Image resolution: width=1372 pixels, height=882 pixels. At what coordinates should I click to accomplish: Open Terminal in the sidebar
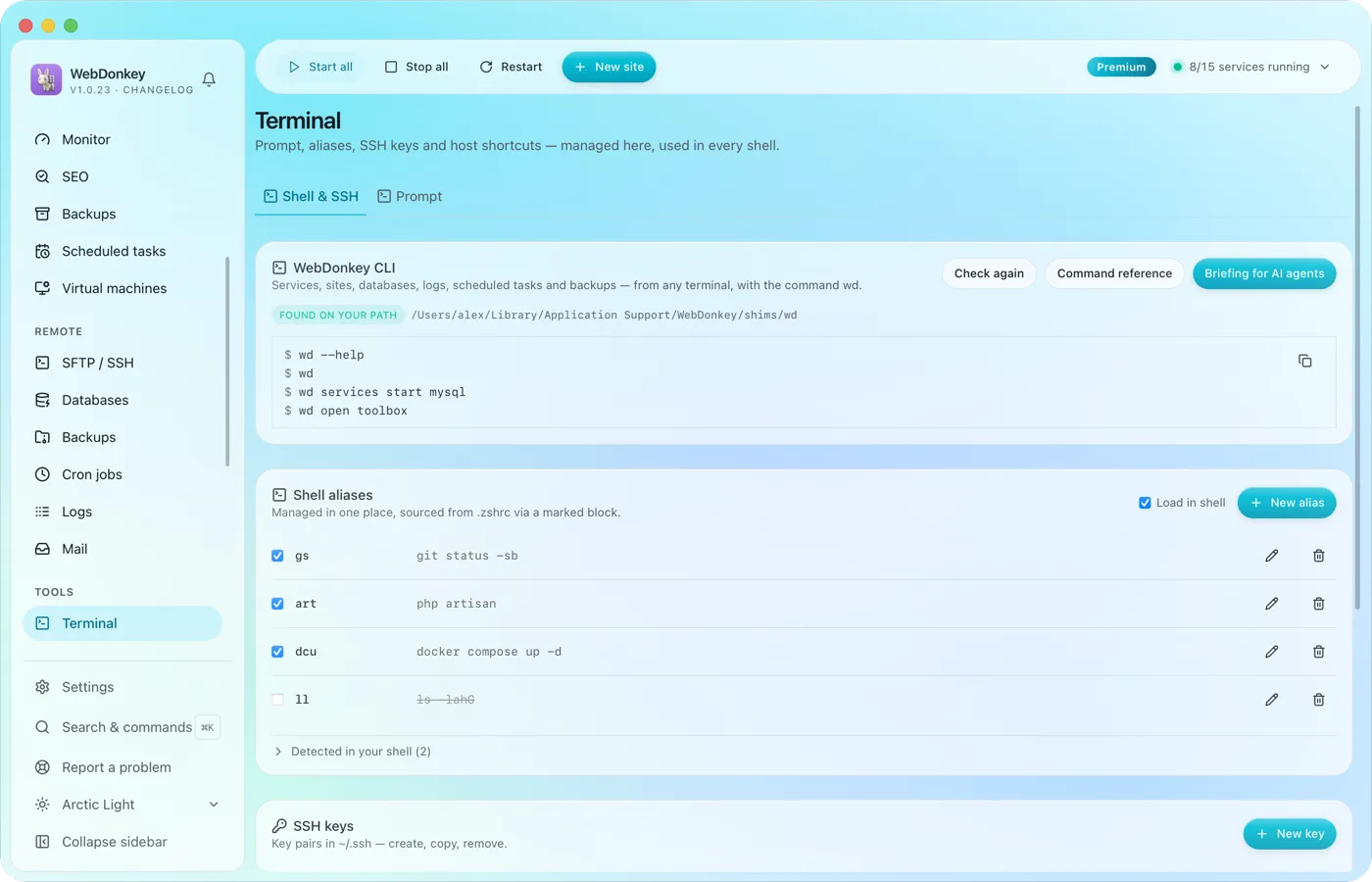[122, 623]
